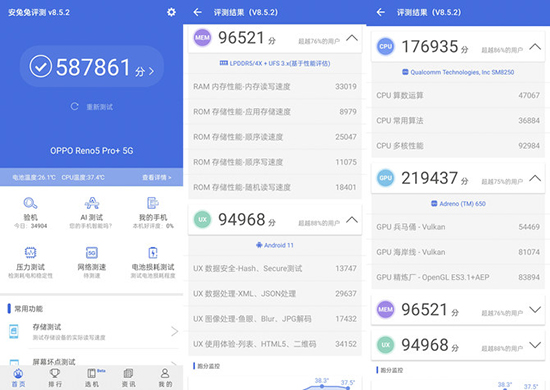Image resolution: width=550 pixels, height=390 pixels.
Task: Collapse the GPU 219437 score section
Action: tap(535, 178)
